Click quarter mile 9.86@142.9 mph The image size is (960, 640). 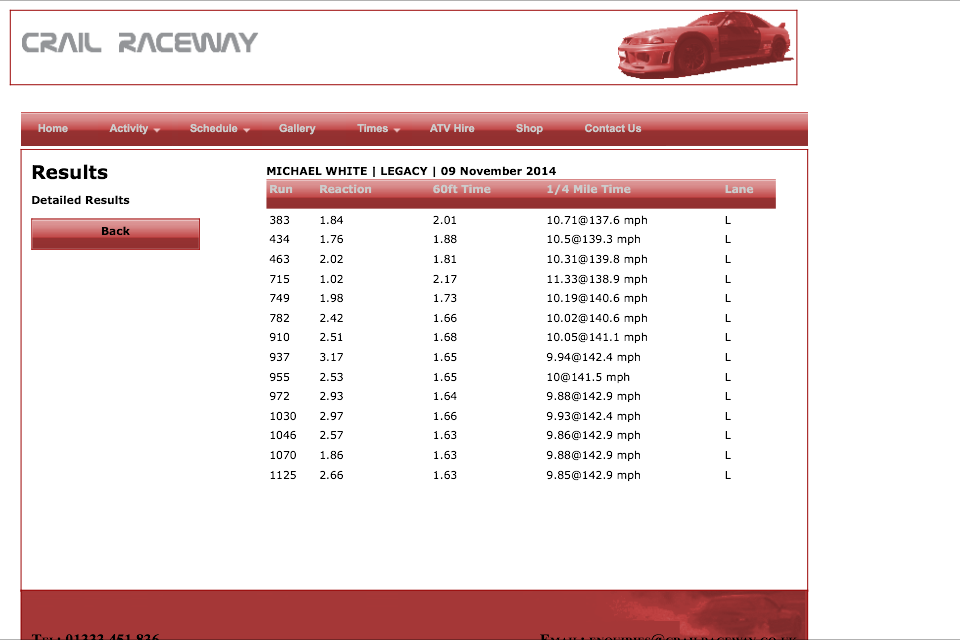(x=593, y=435)
